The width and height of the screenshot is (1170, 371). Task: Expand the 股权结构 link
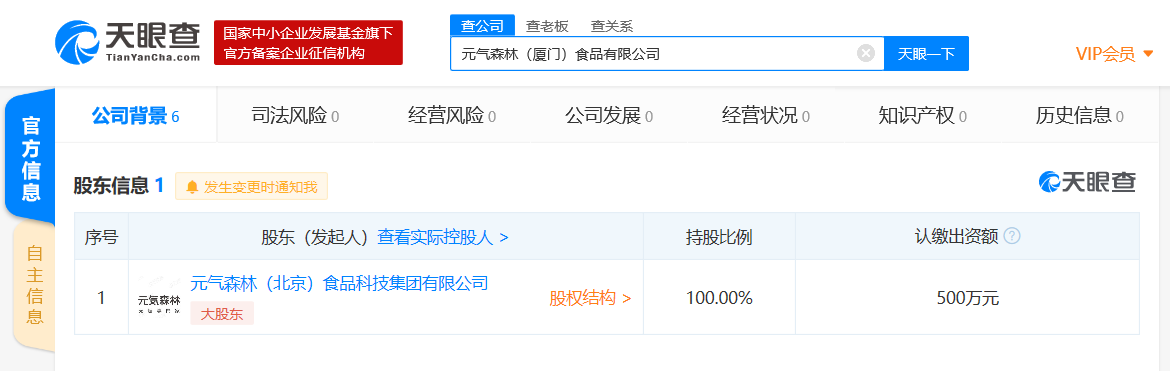coord(590,299)
